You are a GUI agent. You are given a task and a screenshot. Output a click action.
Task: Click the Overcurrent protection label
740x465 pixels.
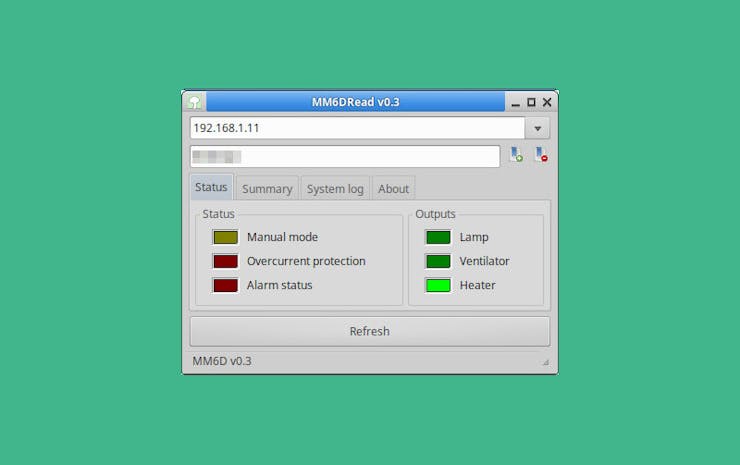pos(306,261)
